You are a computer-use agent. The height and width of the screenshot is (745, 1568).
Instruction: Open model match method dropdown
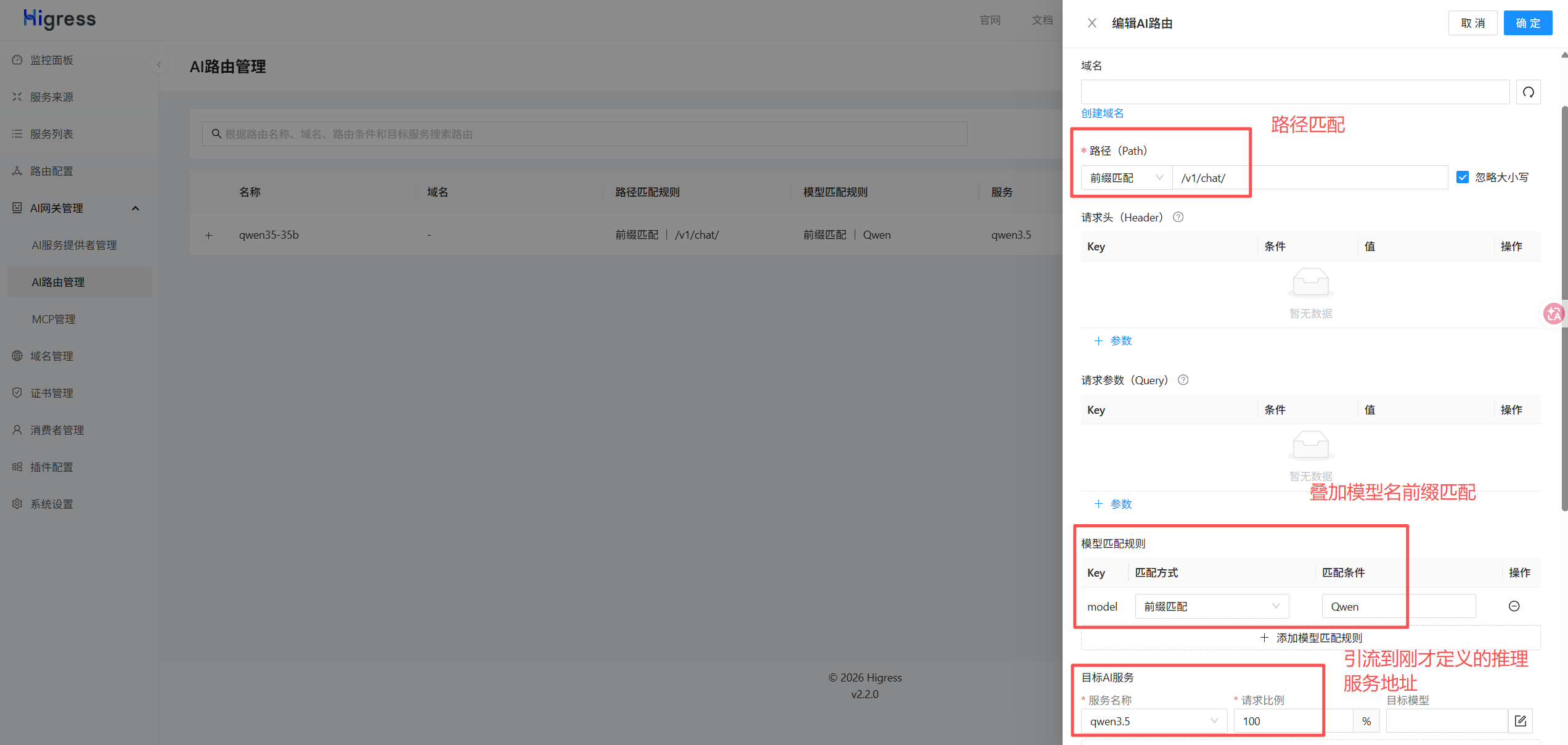(1211, 606)
